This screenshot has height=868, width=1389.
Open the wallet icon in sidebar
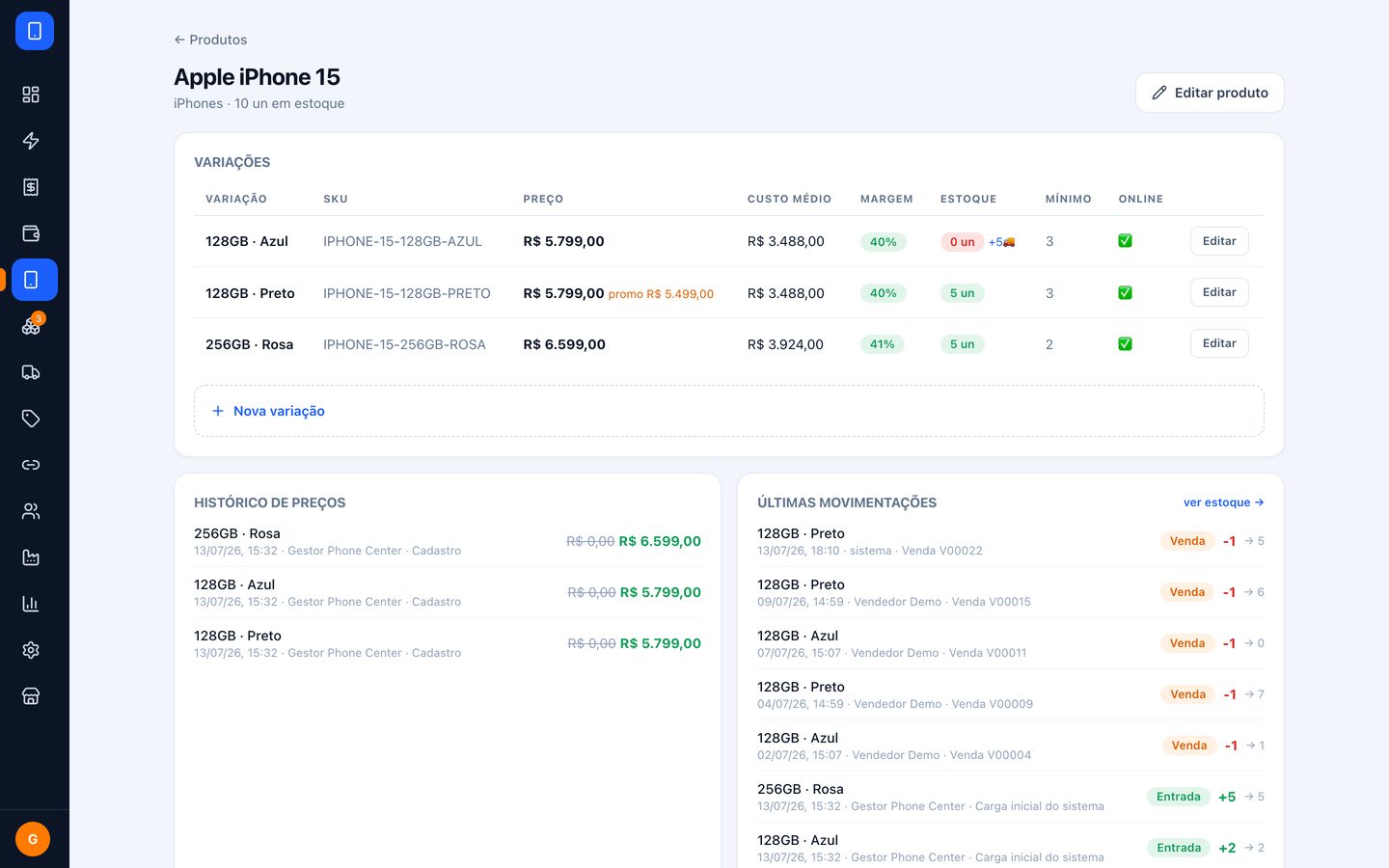(31, 233)
